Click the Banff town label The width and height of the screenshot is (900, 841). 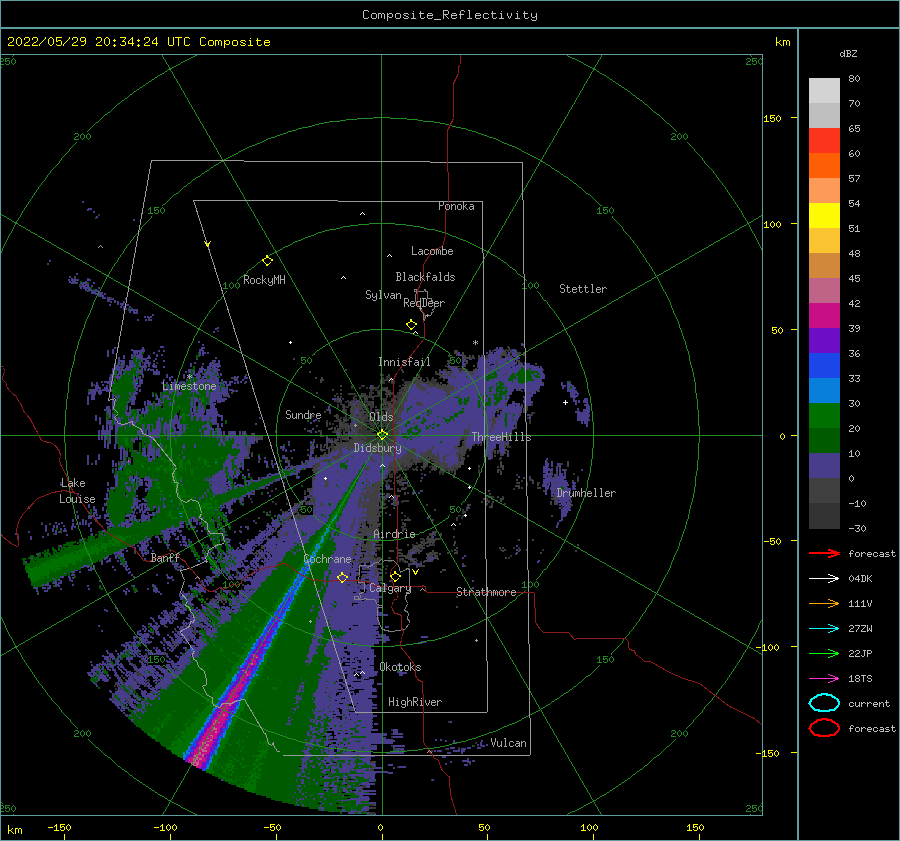tap(165, 557)
